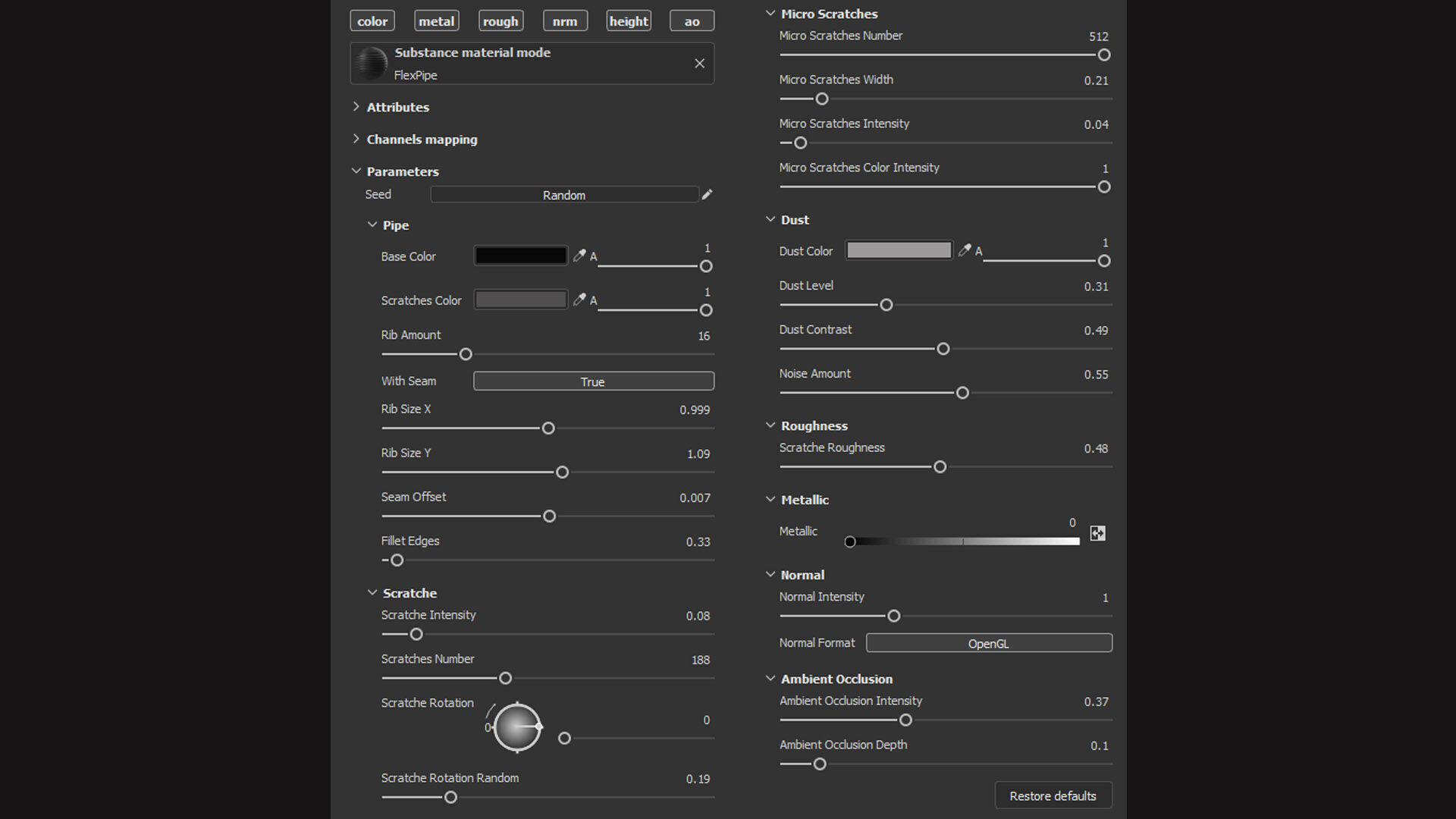Click the Random seed button
The height and width of the screenshot is (819, 1456).
(x=564, y=195)
